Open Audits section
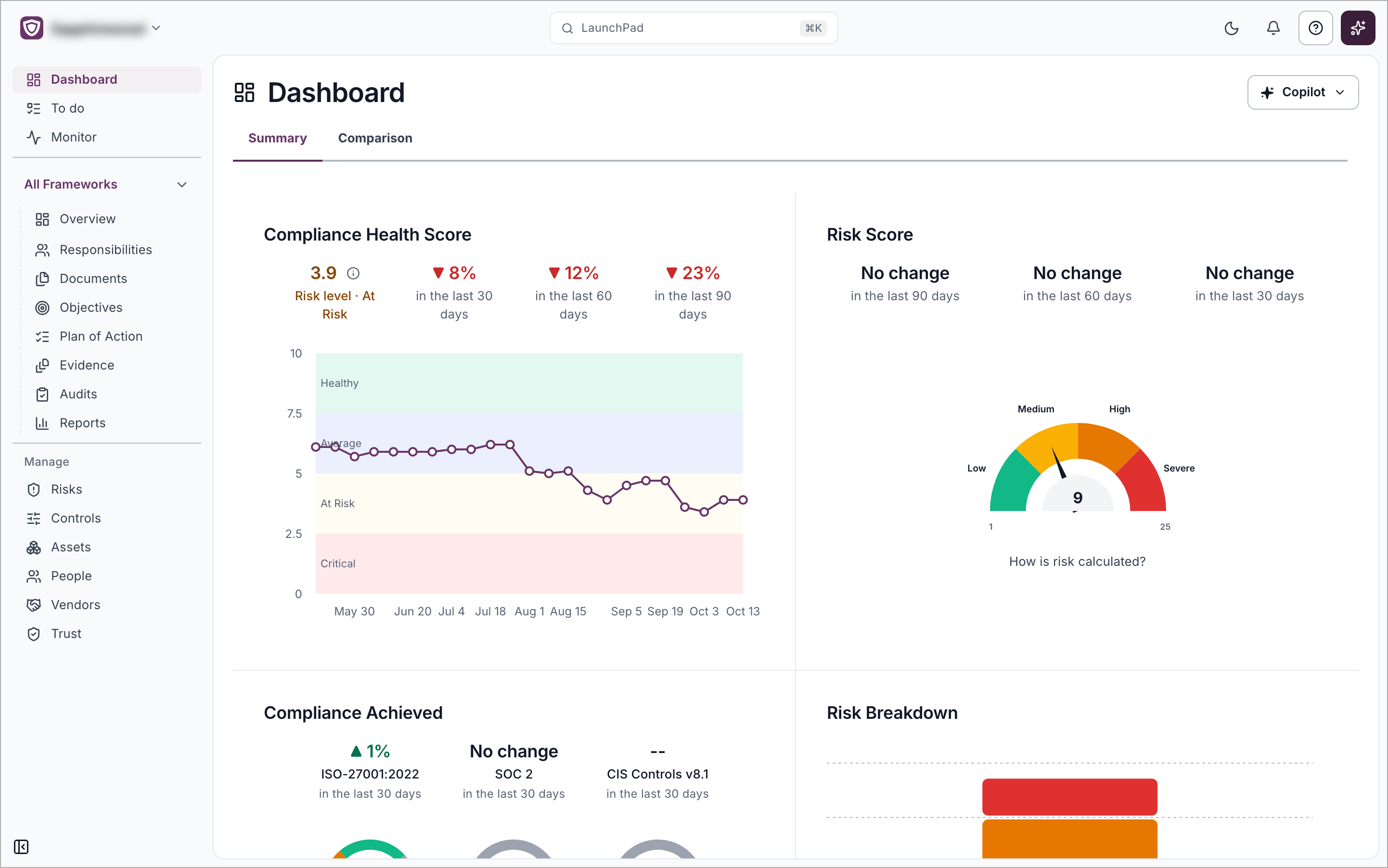This screenshot has width=1388, height=868. pyautogui.click(x=113, y=394)
